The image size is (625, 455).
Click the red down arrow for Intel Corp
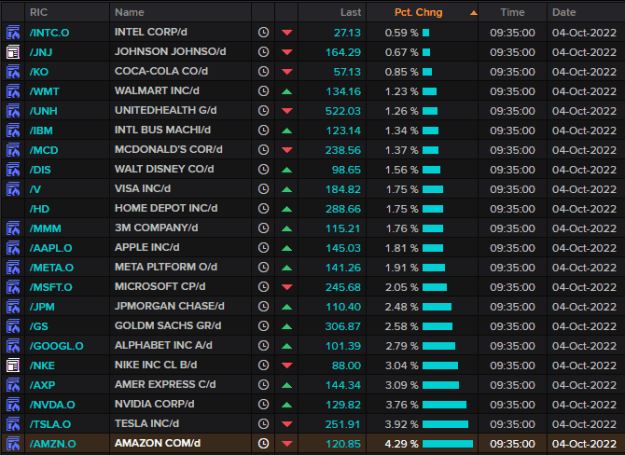(x=287, y=33)
